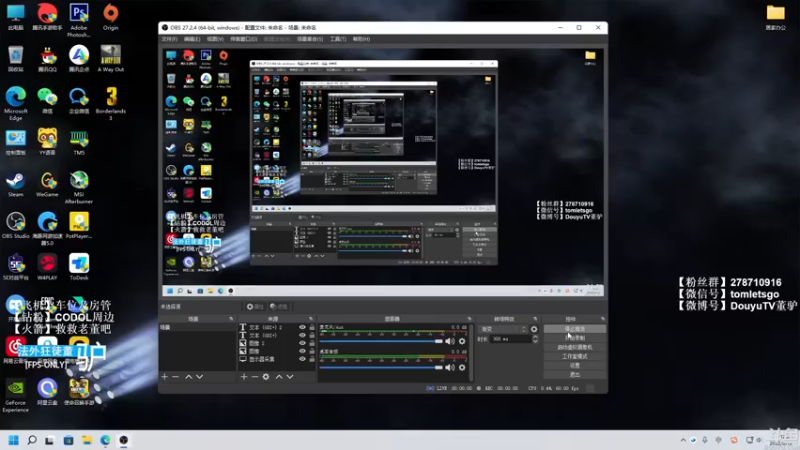Click the 开始录制 button
This screenshot has width=800, height=450.
574,338
